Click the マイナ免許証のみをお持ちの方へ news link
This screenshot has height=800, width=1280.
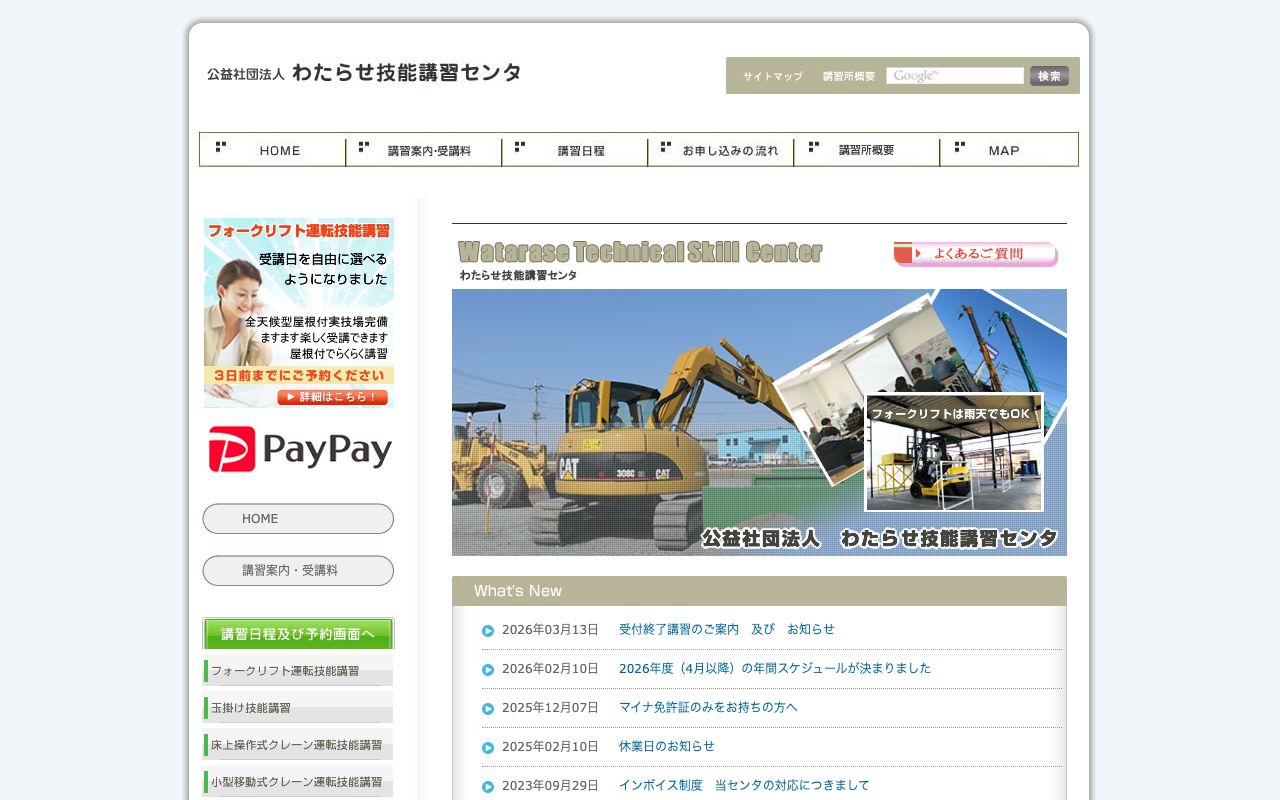708,707
